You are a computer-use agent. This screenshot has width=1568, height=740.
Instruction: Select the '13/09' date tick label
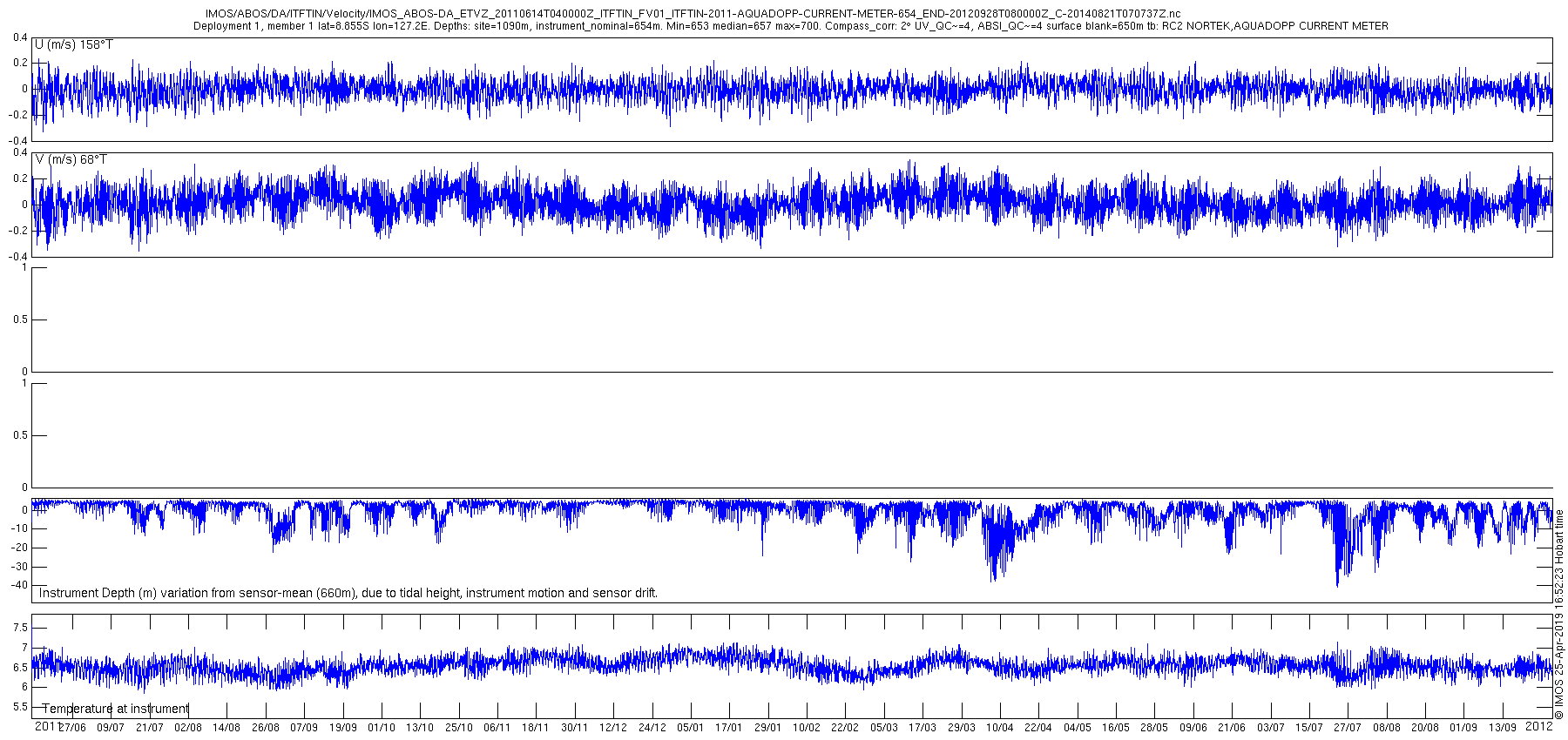pos(1502,728)
